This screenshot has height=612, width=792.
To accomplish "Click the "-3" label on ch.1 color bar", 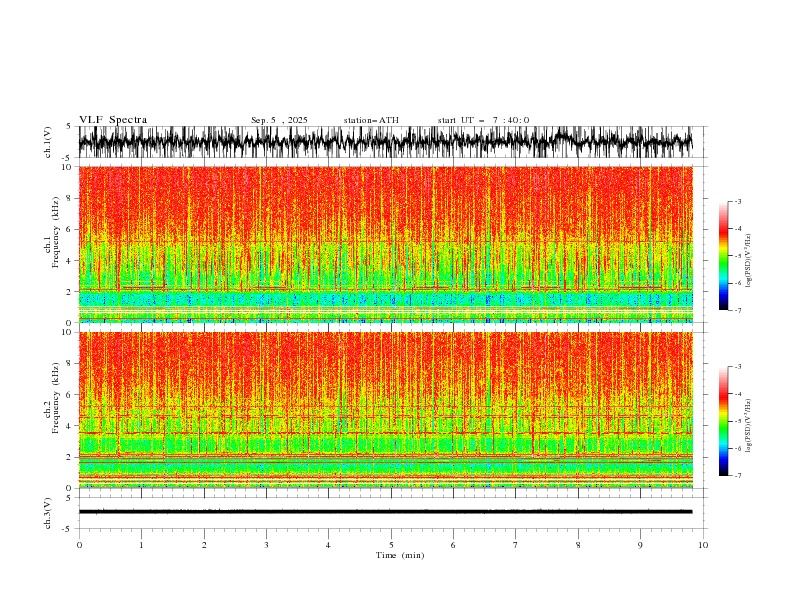I will tap(737, 201).
